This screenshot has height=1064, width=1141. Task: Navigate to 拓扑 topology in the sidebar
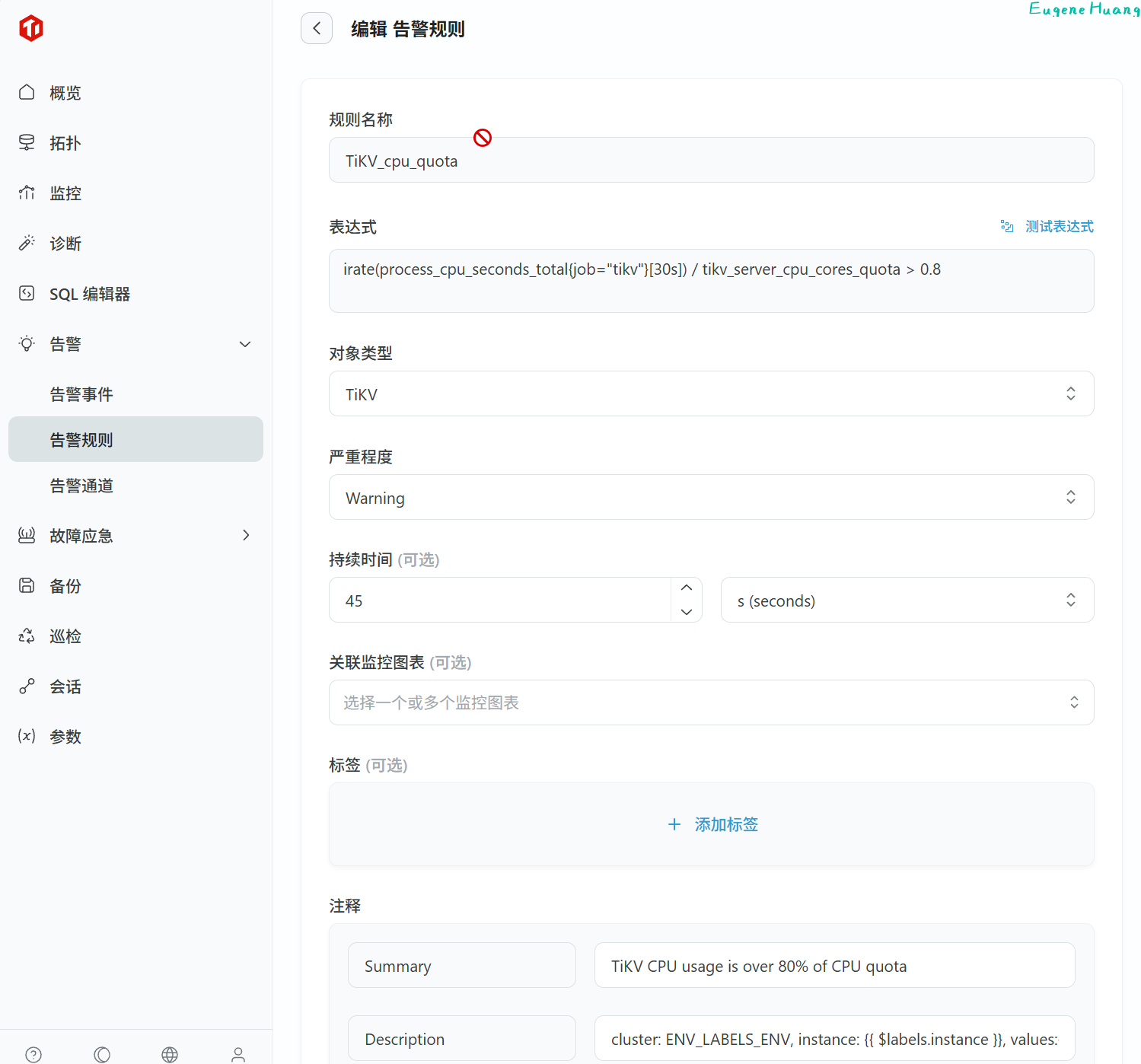coord(65,143)
